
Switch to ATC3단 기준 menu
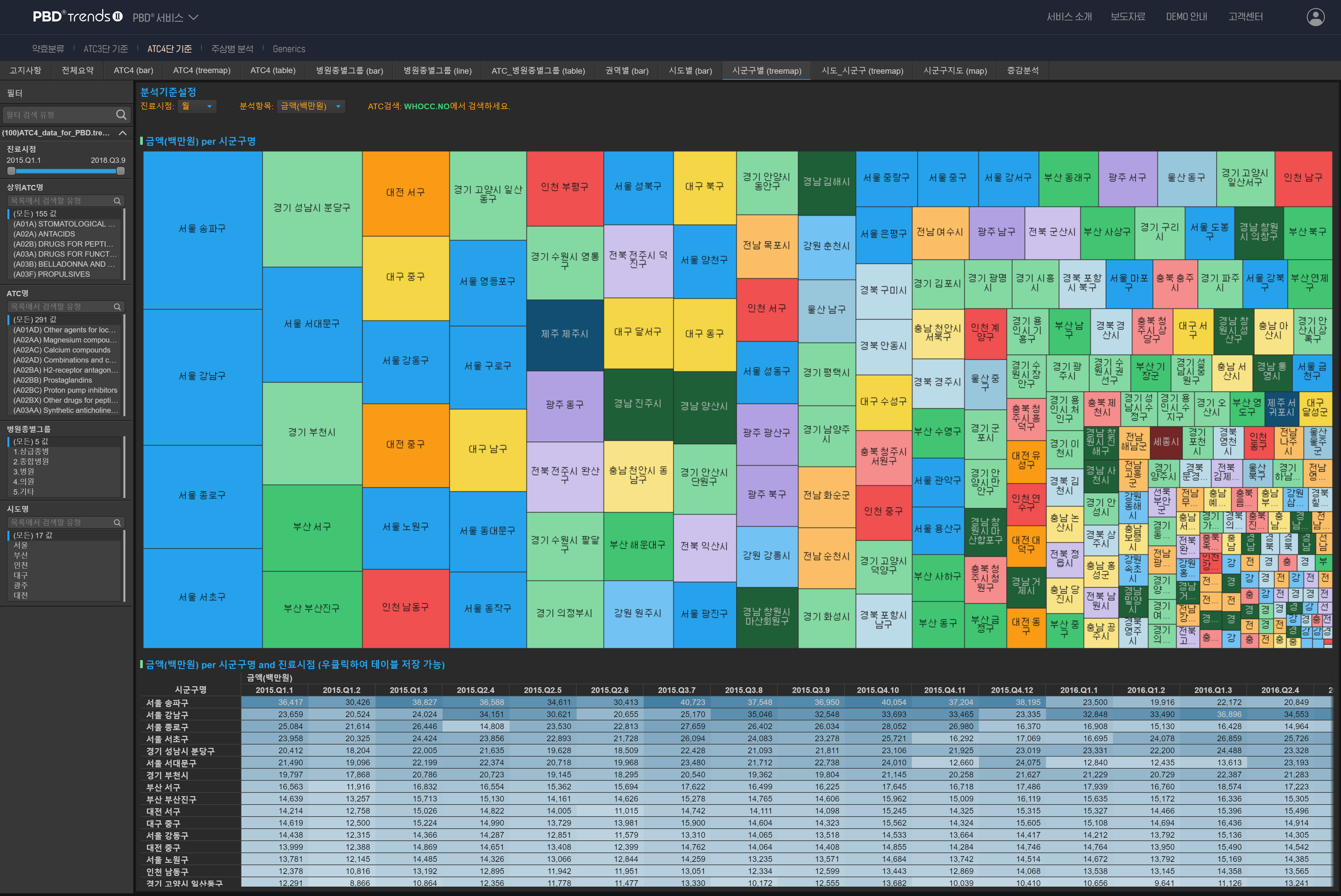click(106, 49)
